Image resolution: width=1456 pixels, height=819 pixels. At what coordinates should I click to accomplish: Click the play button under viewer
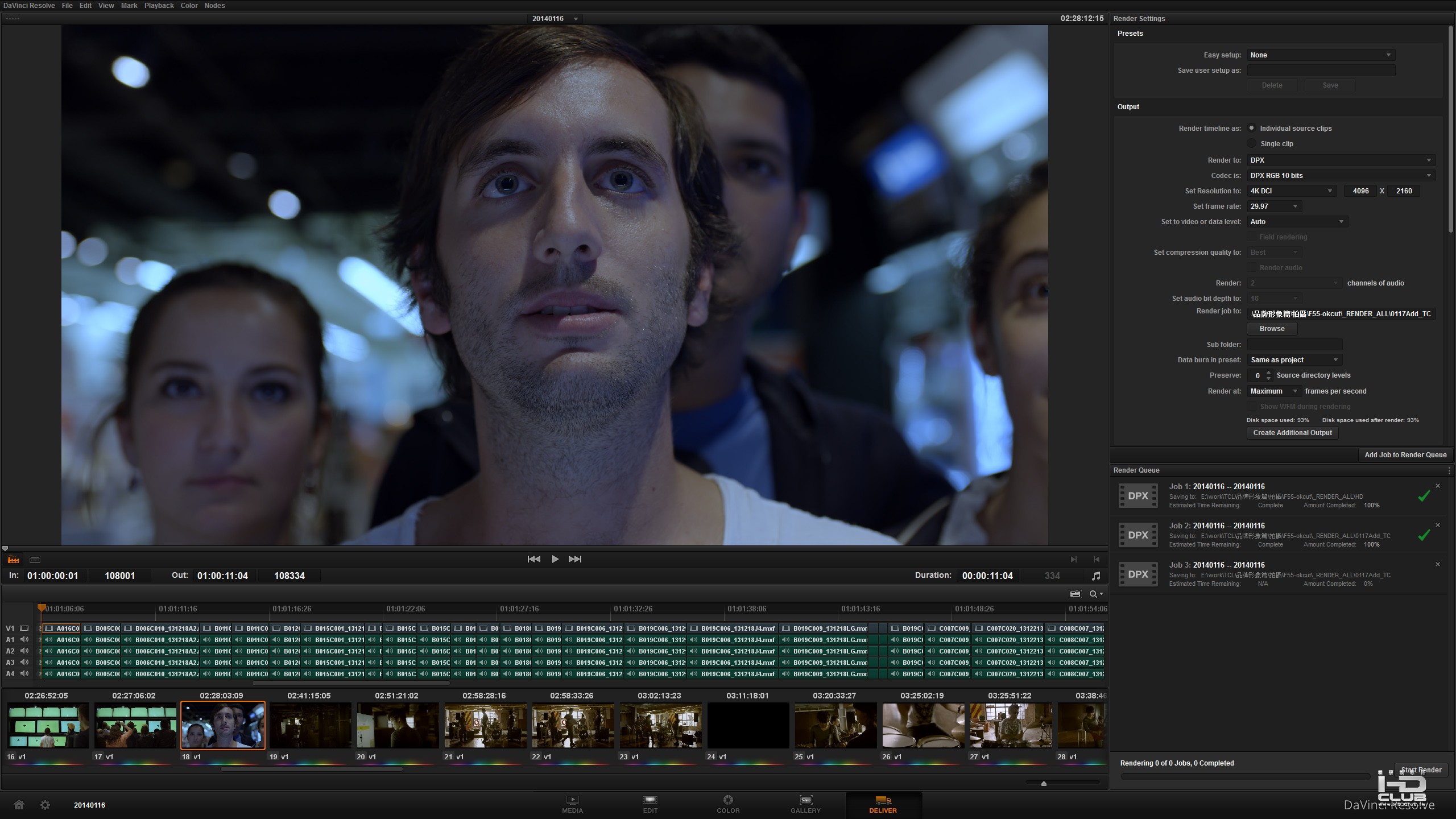point(555,559)
